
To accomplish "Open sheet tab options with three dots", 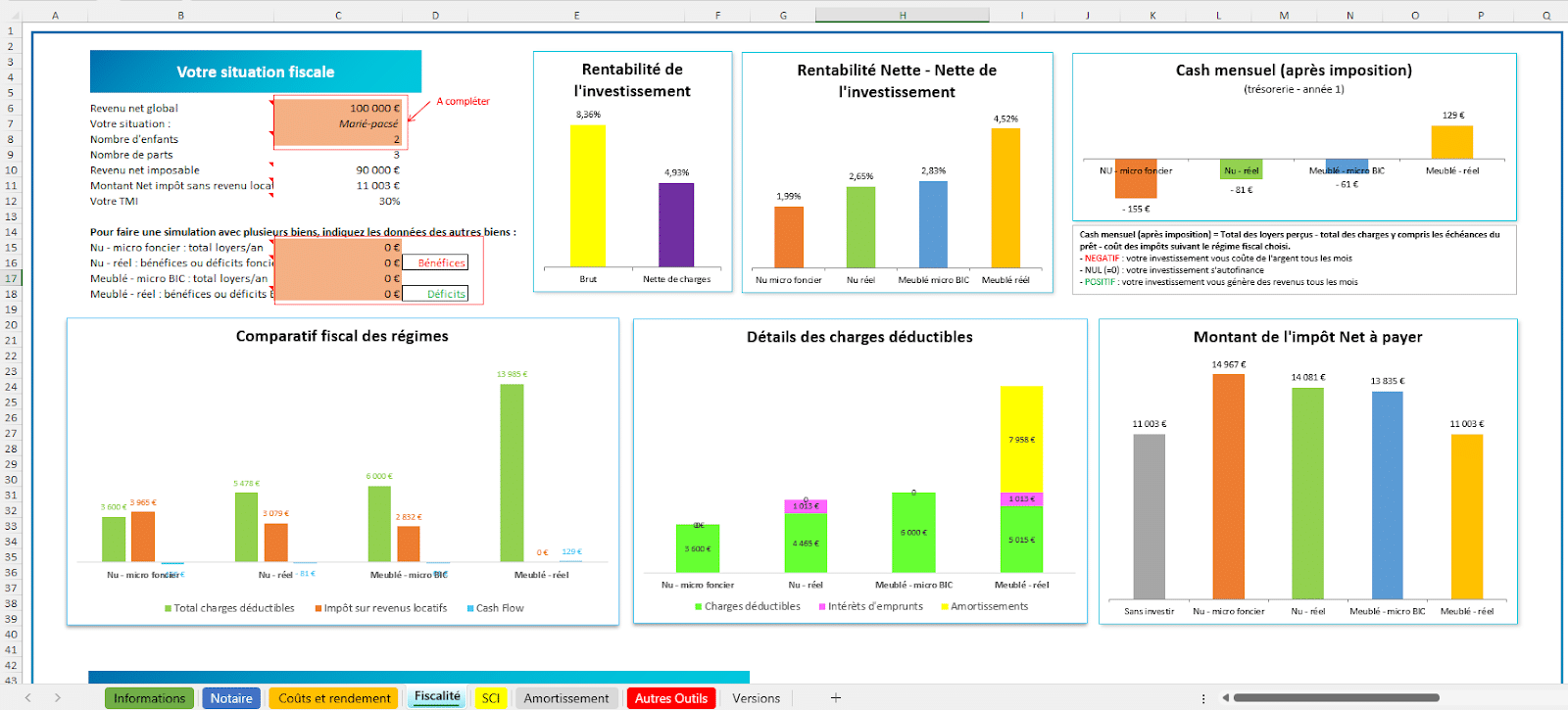I will click(1203, 698).
